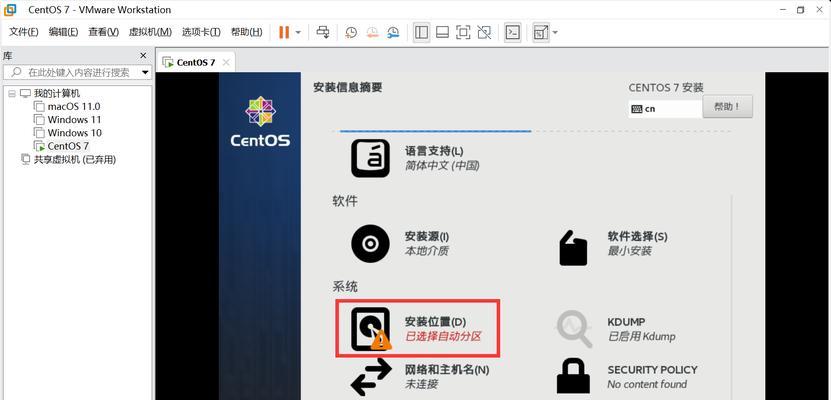This screenshot has height=400, width=831.
Task: Click the 已启用 Kdump text
Action: coord(641,336)
